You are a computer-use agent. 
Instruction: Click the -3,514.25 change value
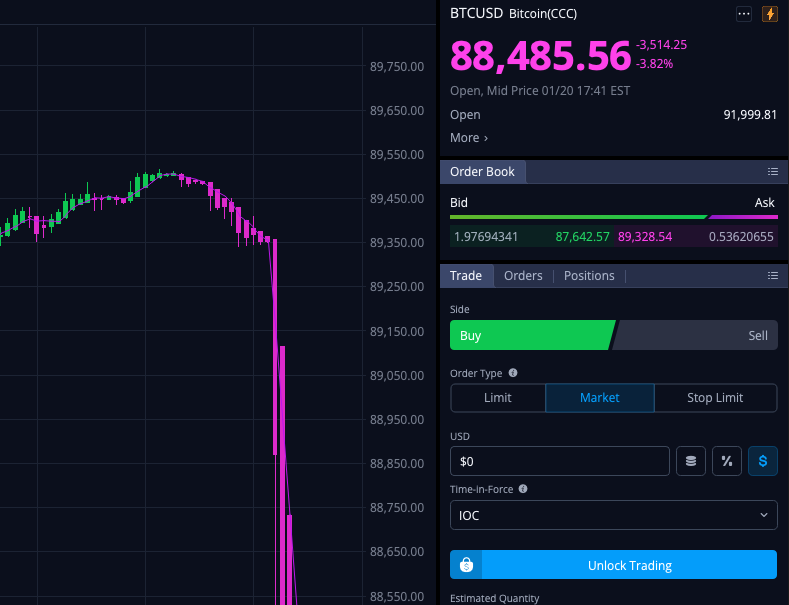661,45
